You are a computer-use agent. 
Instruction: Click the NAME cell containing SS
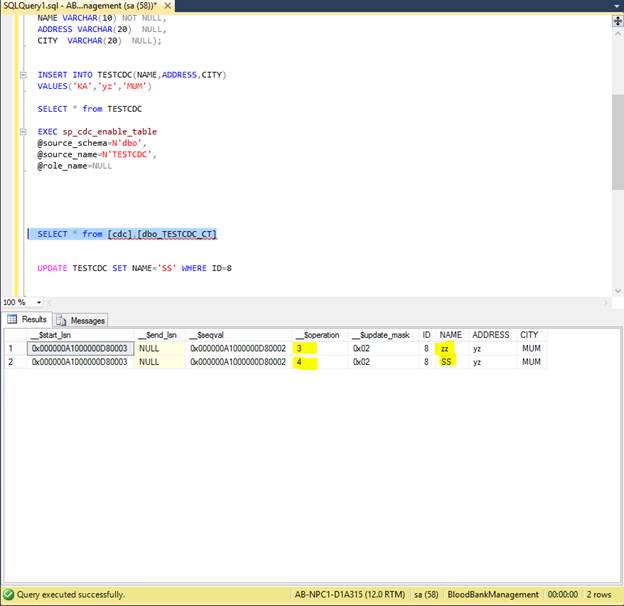pos(446,362)
